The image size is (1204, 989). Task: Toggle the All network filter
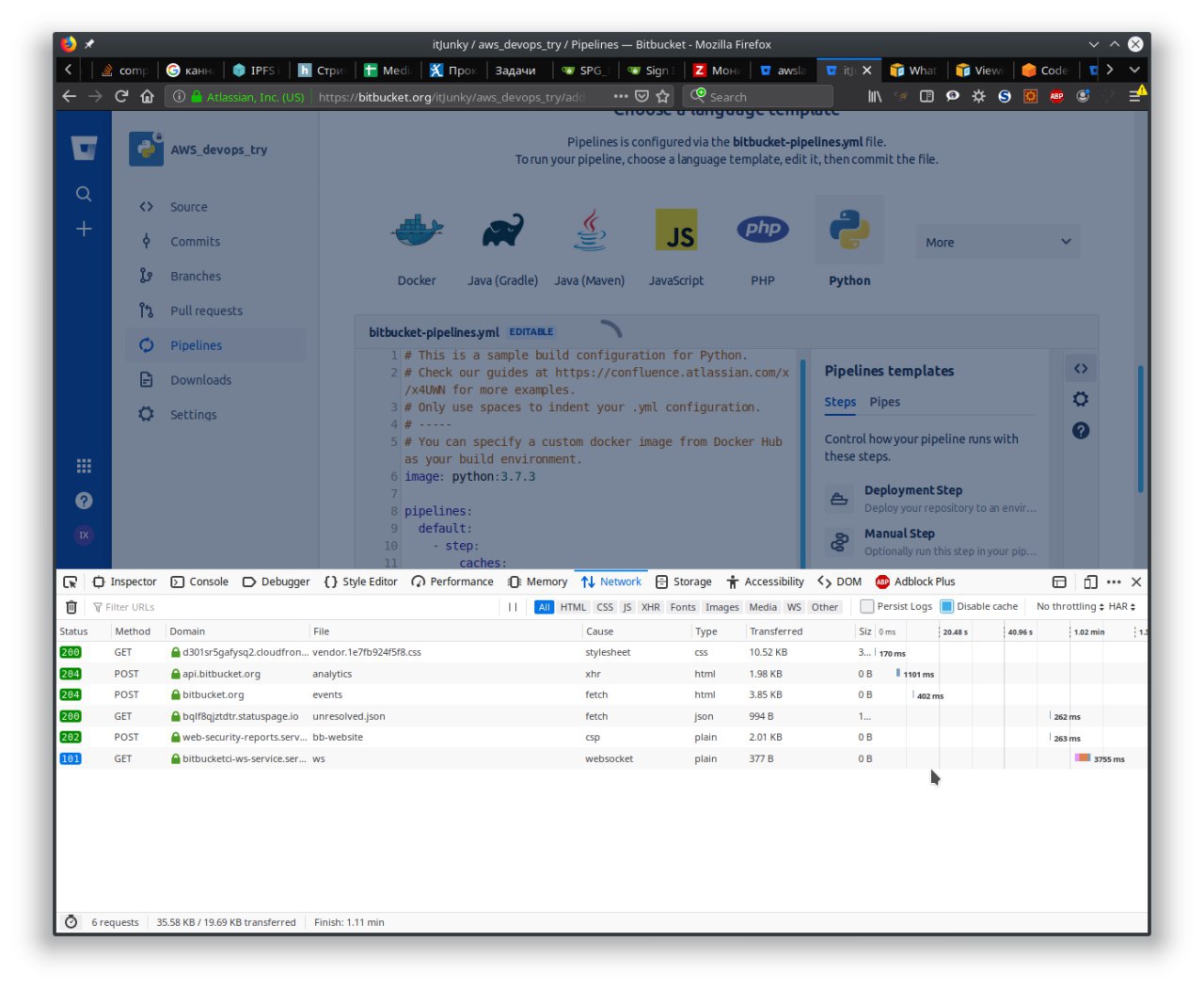(544, 607)
